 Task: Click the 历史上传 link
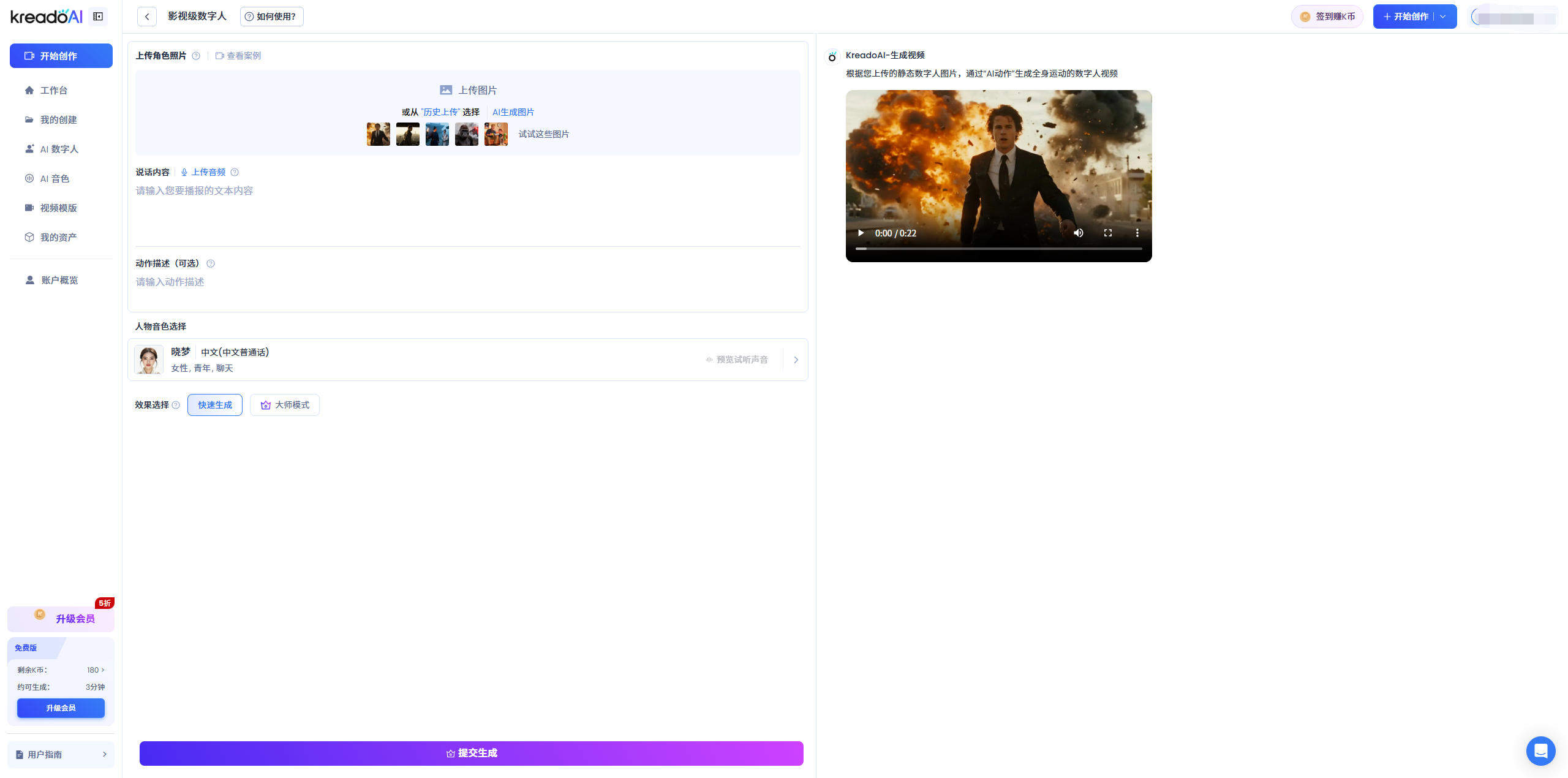coord(441,112)
